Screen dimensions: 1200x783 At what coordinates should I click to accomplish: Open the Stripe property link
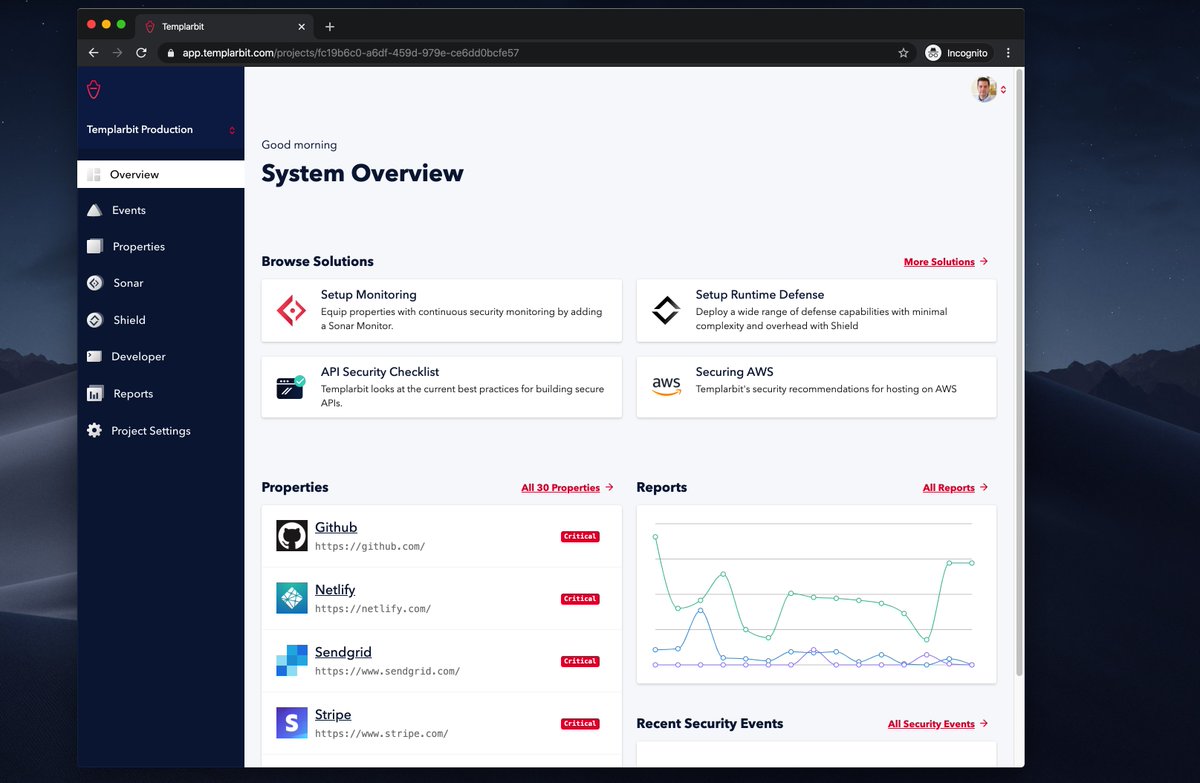pos(333,714)
